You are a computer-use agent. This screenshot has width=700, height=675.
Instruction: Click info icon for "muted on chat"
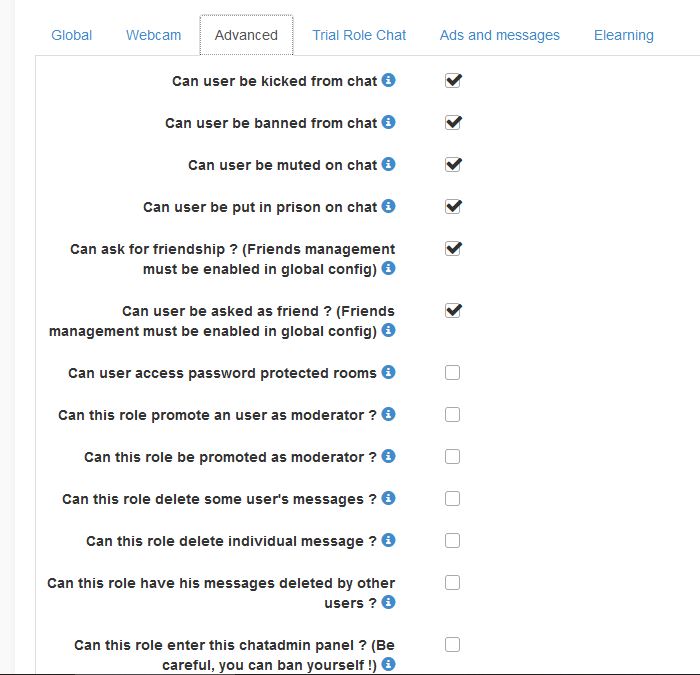click(389, 164)
